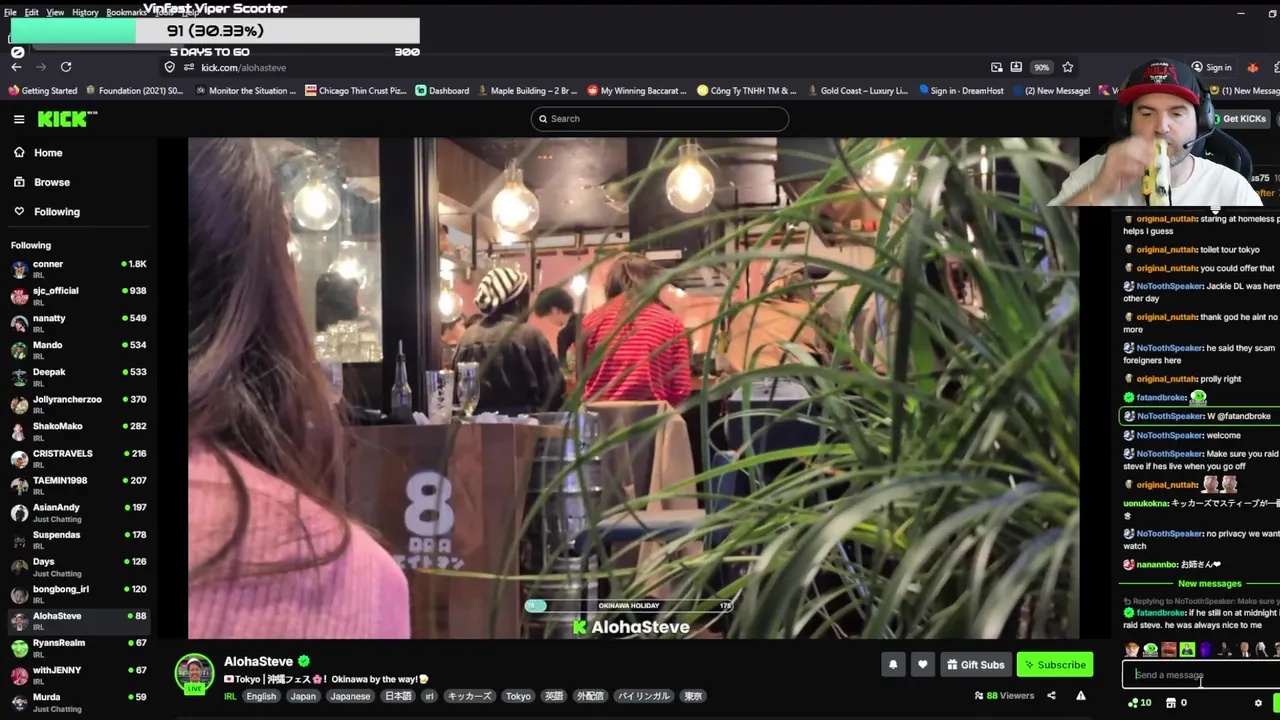
Task: Open Jollyrancherzoo channel in Following list
Action: [x=78, y=404]
